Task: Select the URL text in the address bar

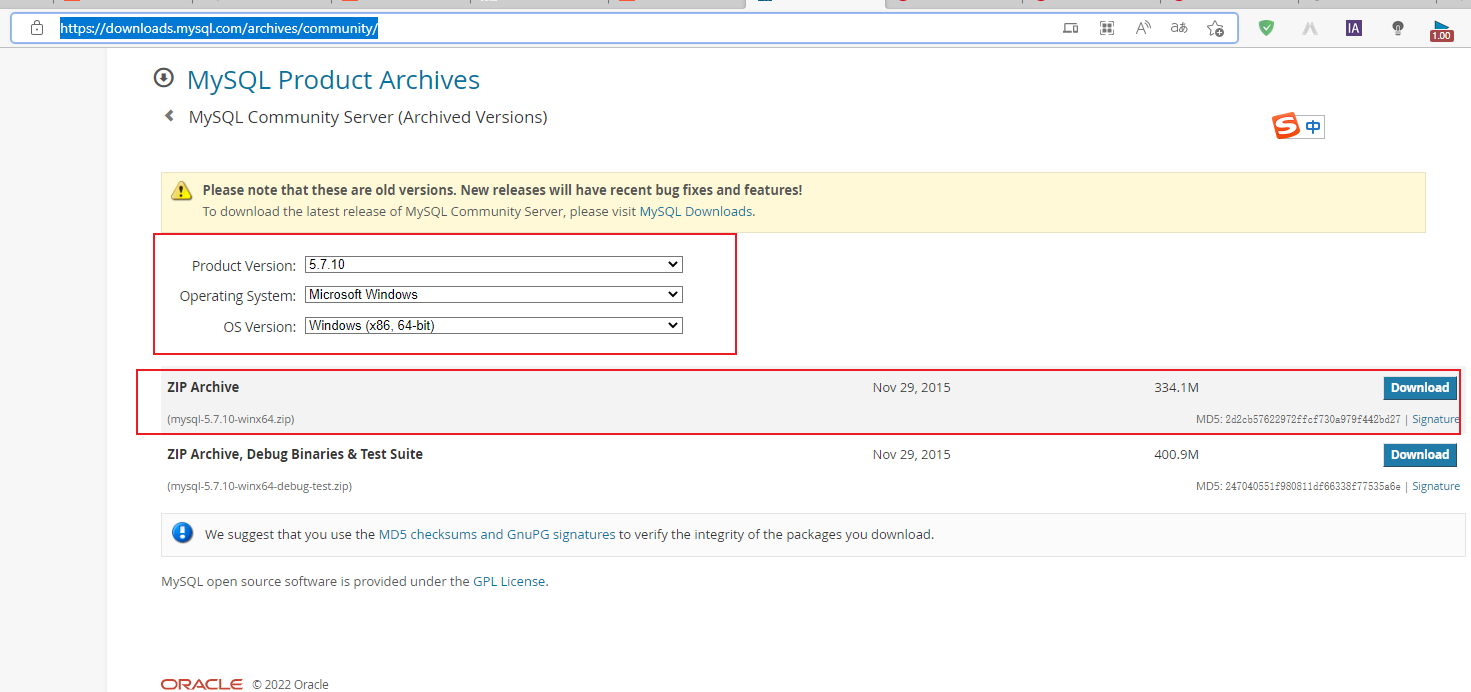Action: pos(218,28)
